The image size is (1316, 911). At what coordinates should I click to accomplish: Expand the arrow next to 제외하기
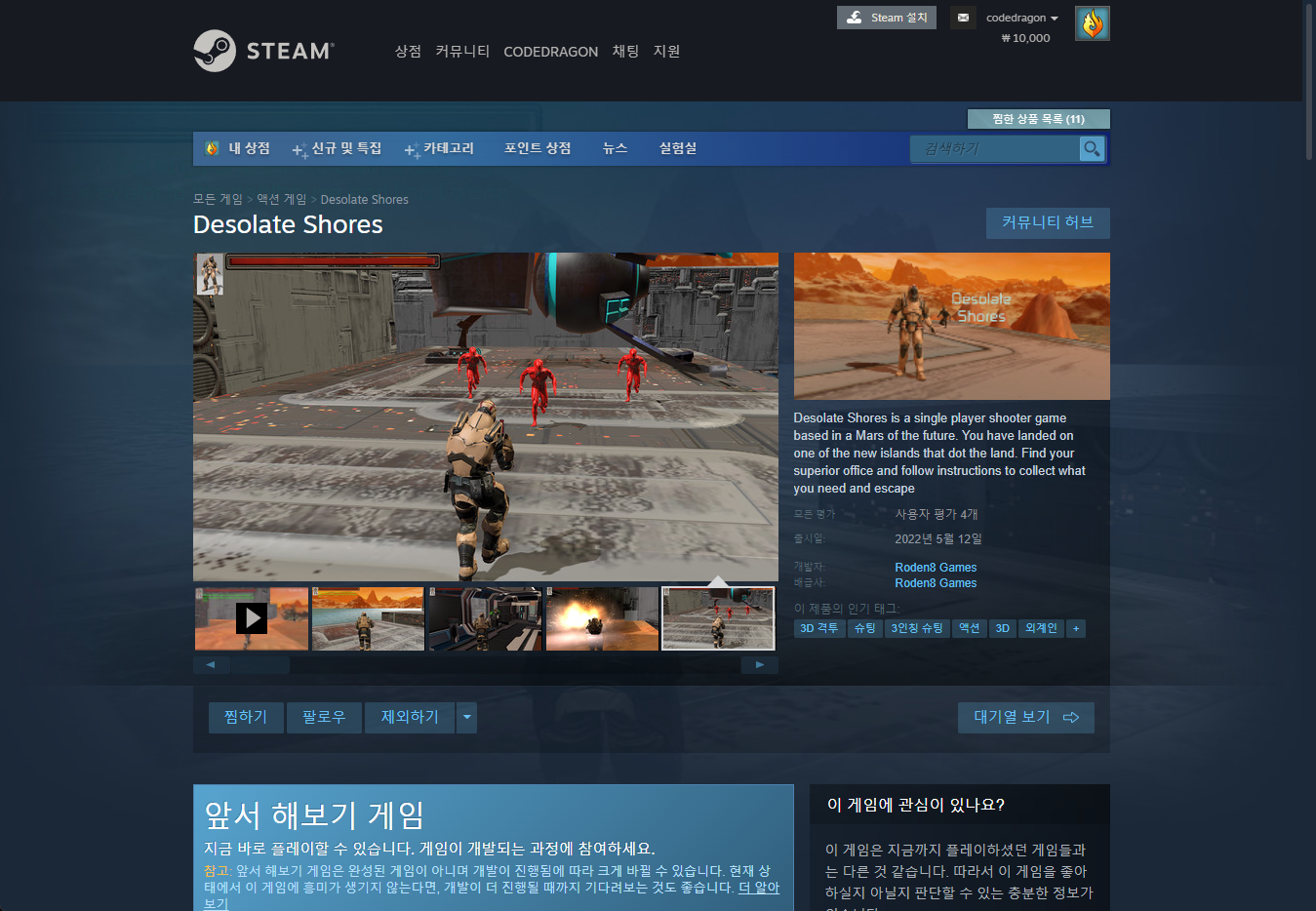click(x=466, y=717)
